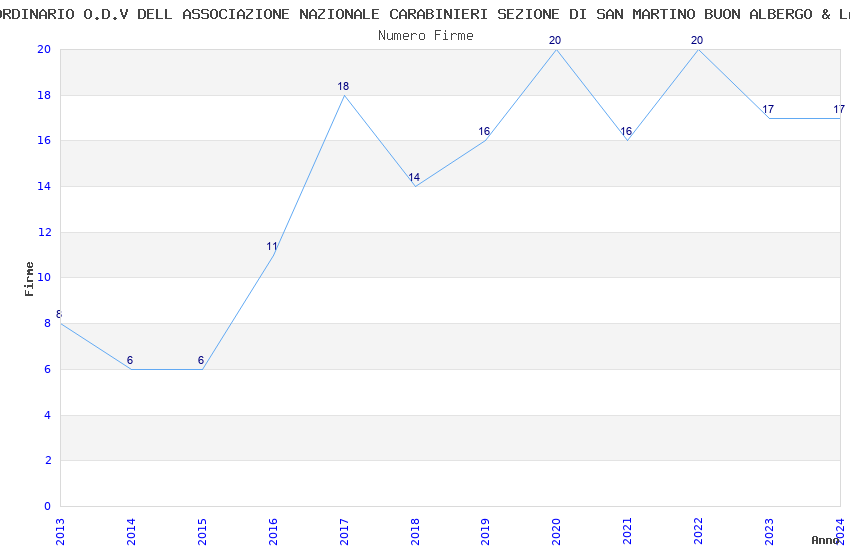Click the 2013 x-axis year label
Screen dimensions: 850x550
pyautogui.click(x=60, y=531)
